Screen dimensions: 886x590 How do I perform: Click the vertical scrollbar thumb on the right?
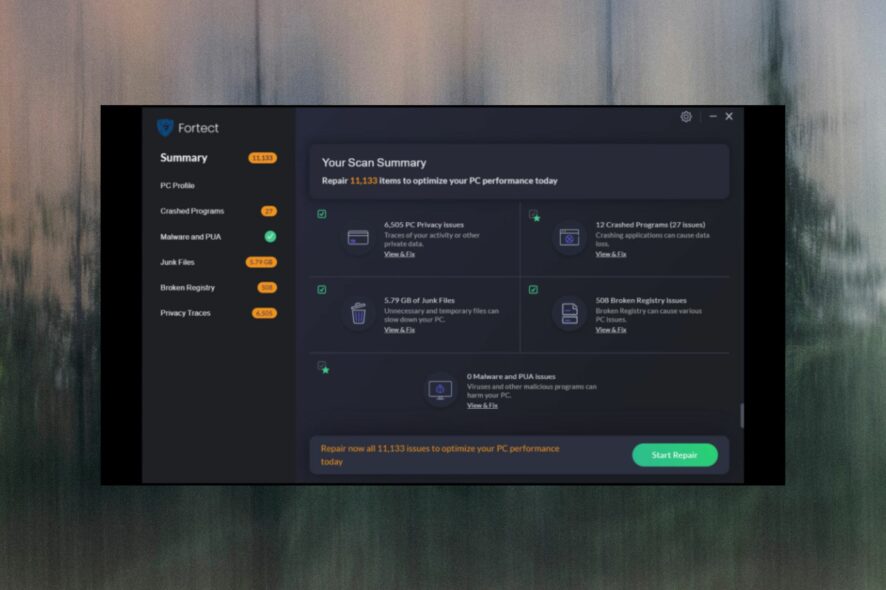click(x=741, y=415)
